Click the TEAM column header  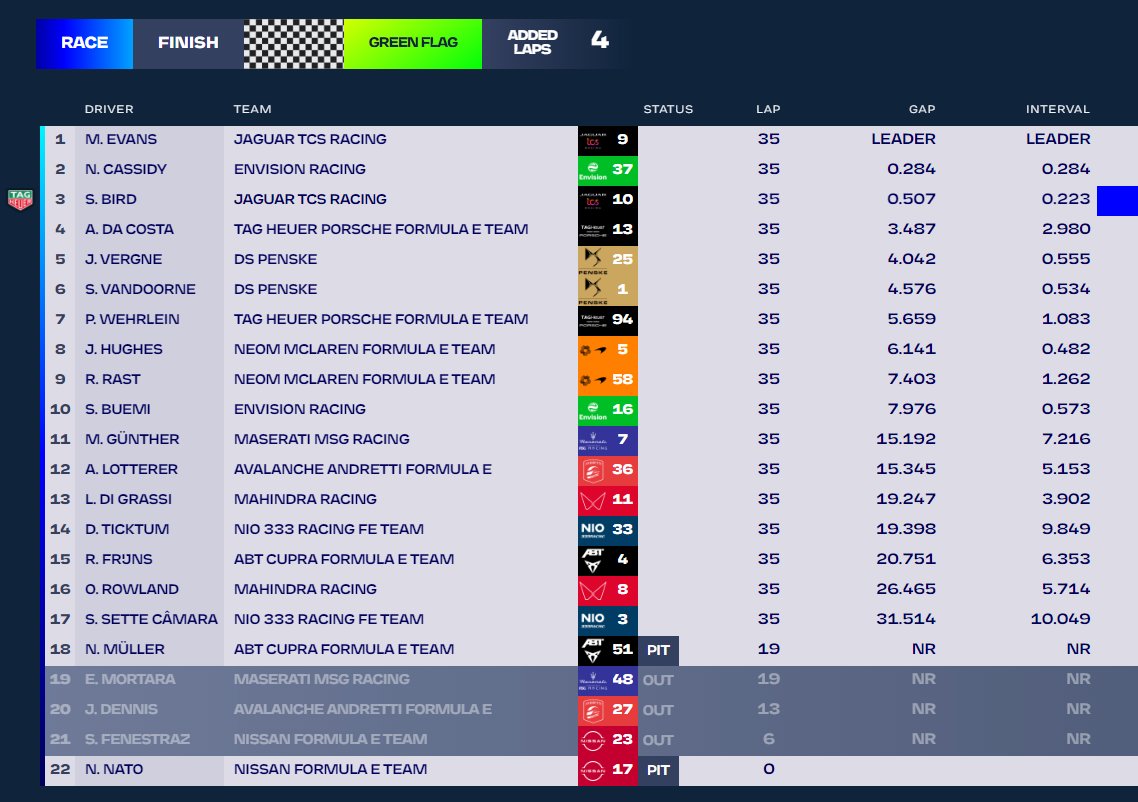(252, 109)
